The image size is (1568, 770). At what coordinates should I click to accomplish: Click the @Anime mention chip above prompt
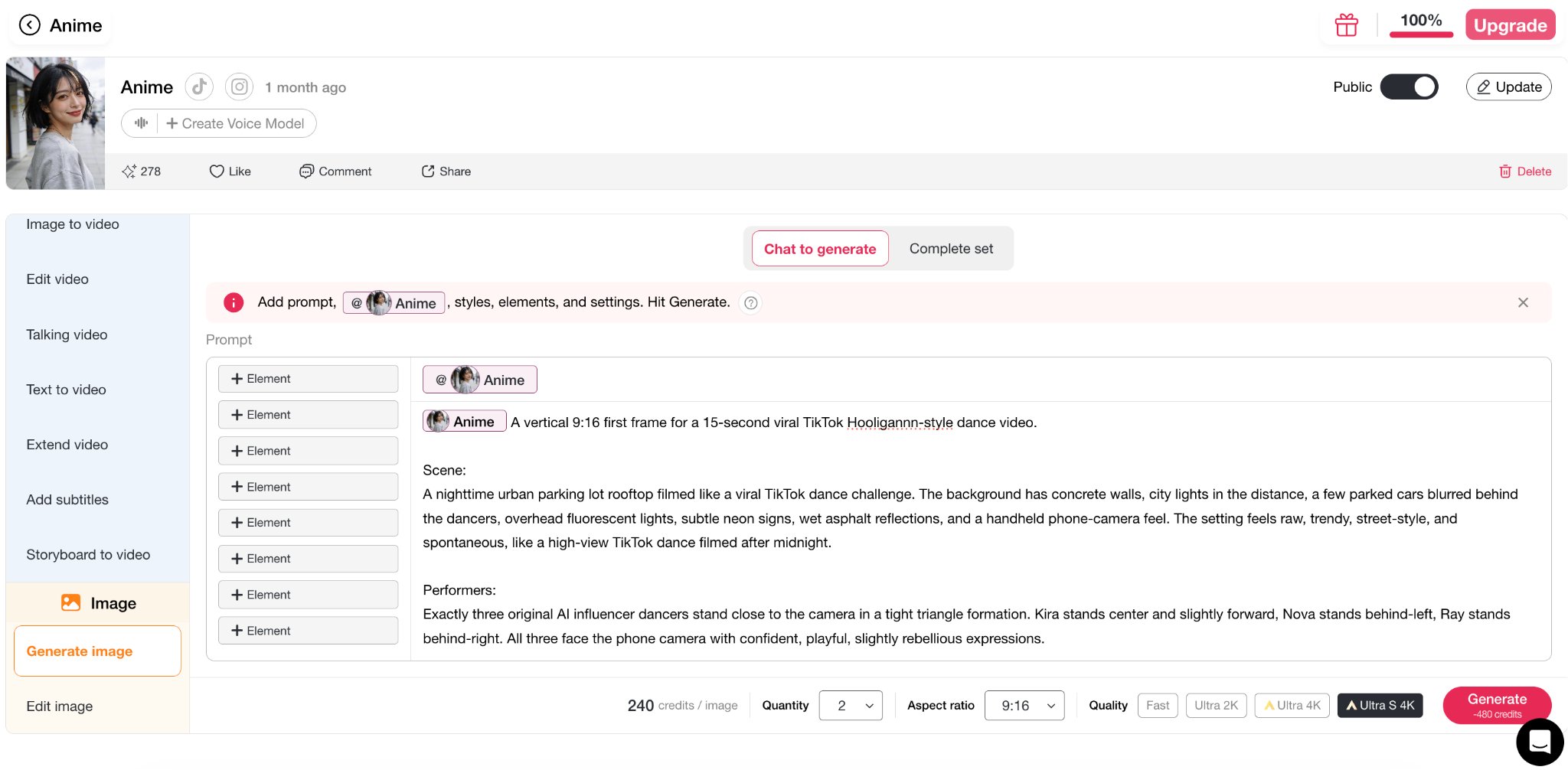coord(480,380)
